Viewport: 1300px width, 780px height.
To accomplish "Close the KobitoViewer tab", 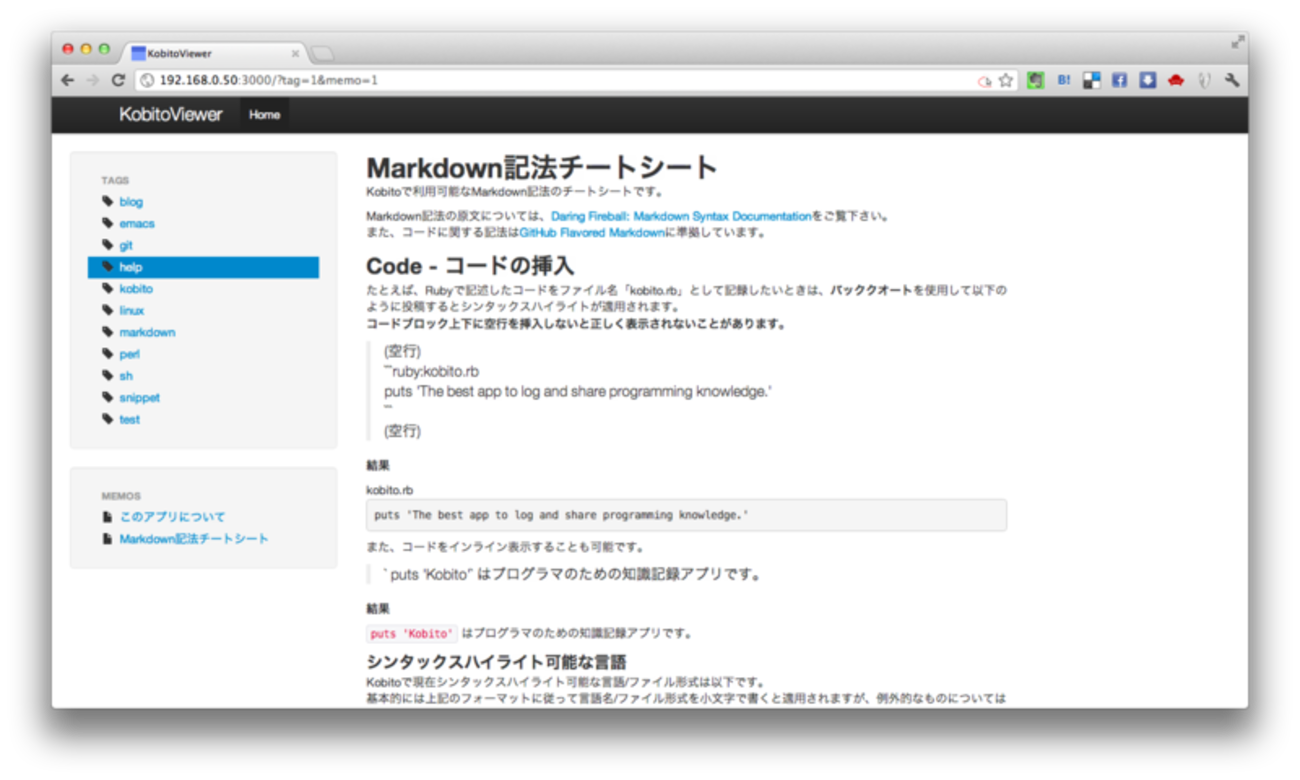I will coord(295,54).
